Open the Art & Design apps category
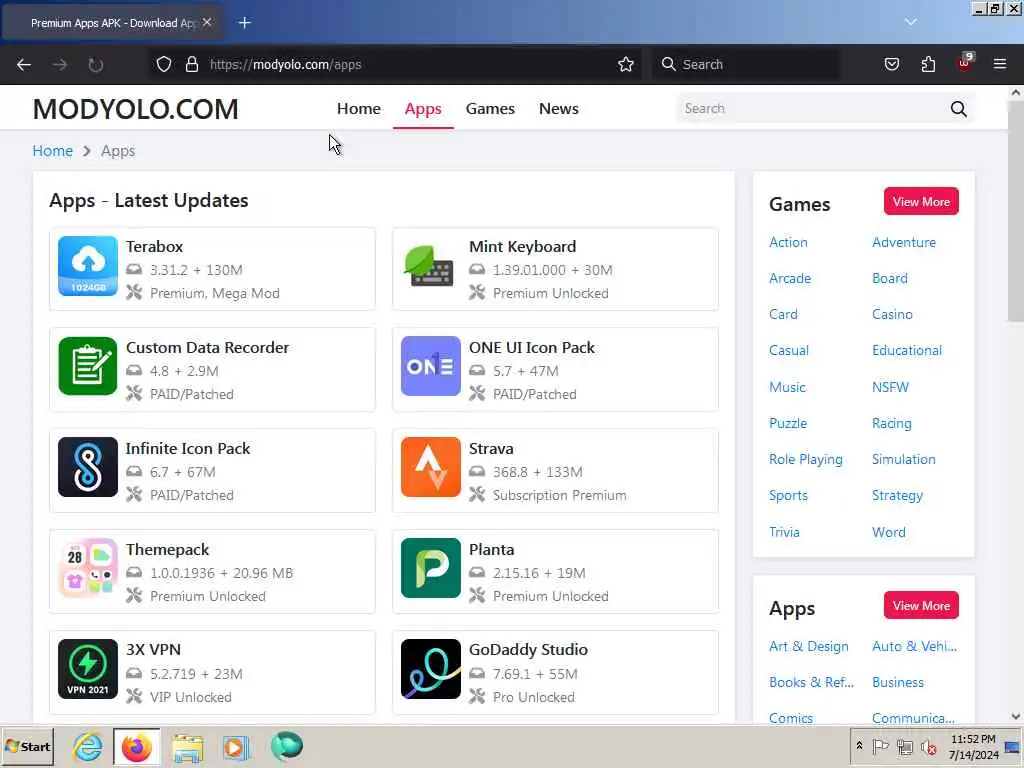The image size is (1024, 768). tap(808, 647)
